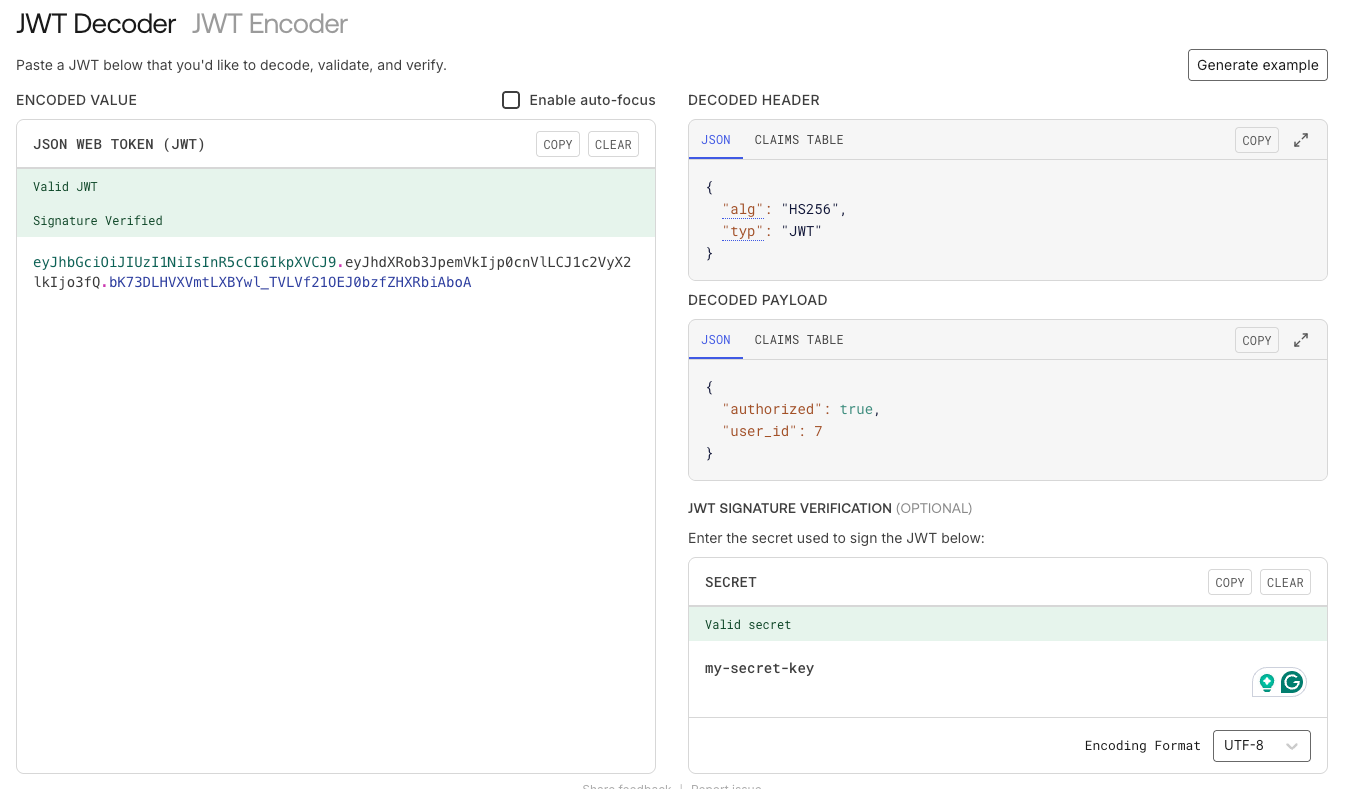This screenshot has height=789, width=1351.
Task: Click into the my-secret-key input field
Action: (900, 669)
